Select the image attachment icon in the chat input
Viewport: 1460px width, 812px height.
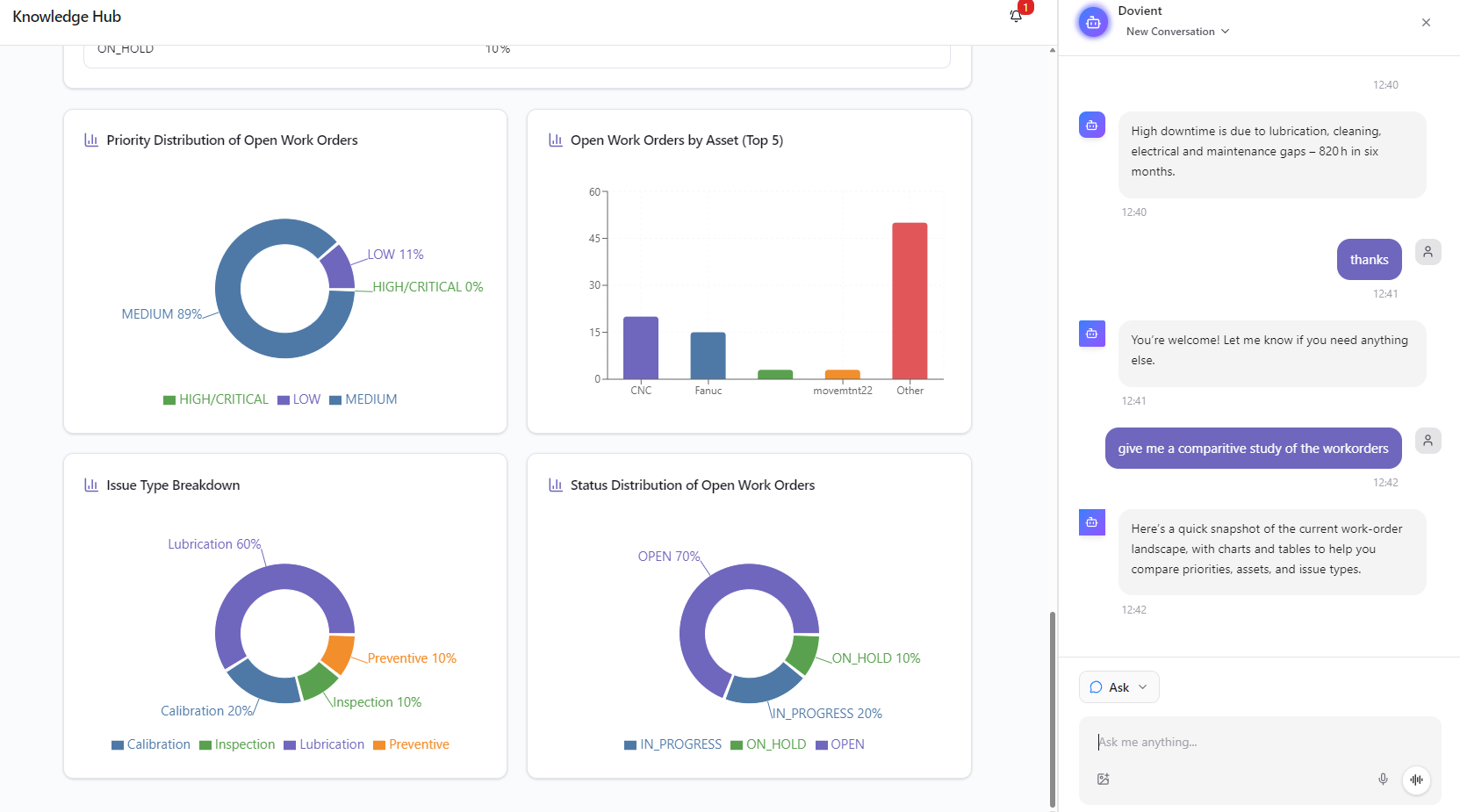[x=1104, y=780]
